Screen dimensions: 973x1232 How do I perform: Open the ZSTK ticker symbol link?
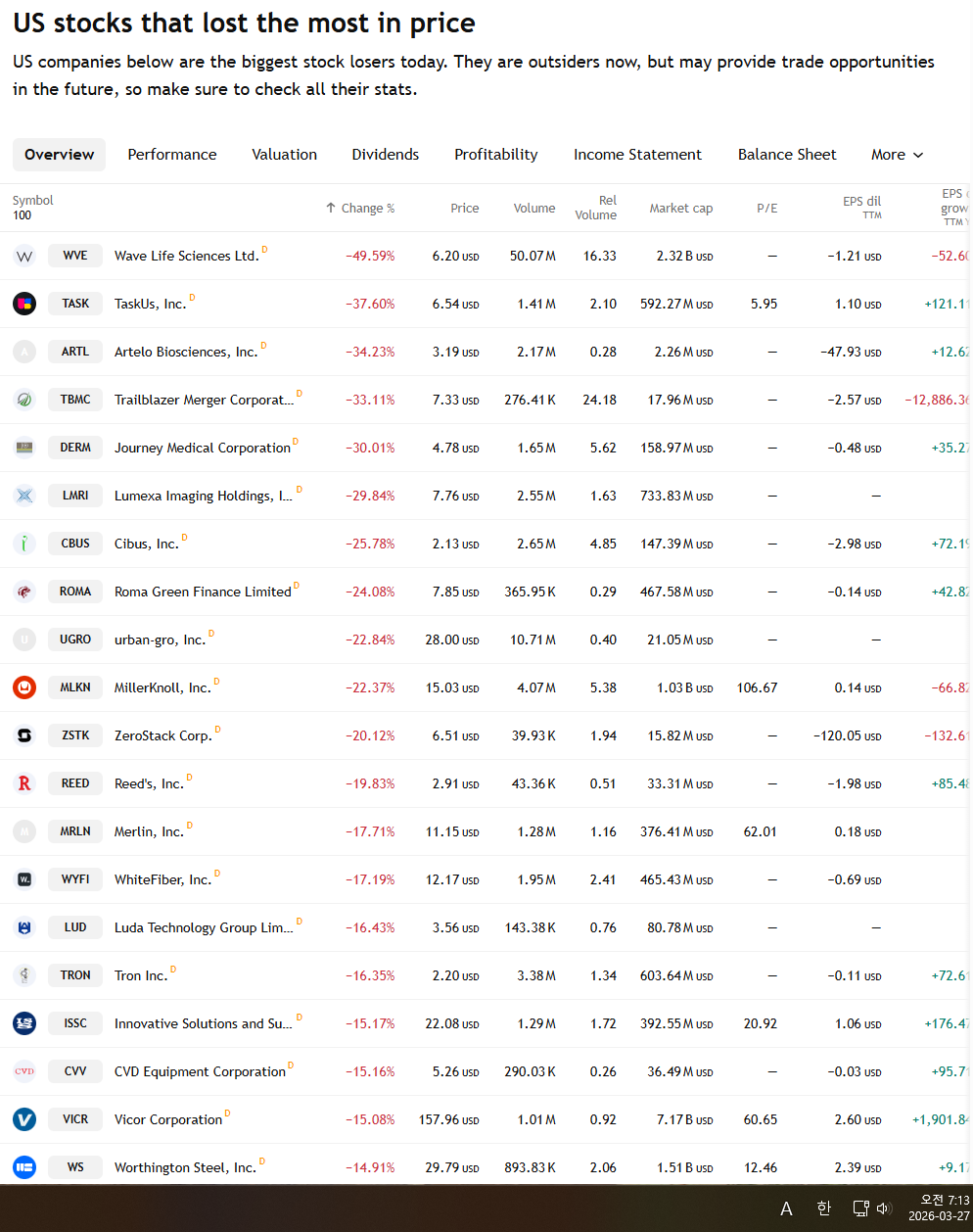[75, 735]
